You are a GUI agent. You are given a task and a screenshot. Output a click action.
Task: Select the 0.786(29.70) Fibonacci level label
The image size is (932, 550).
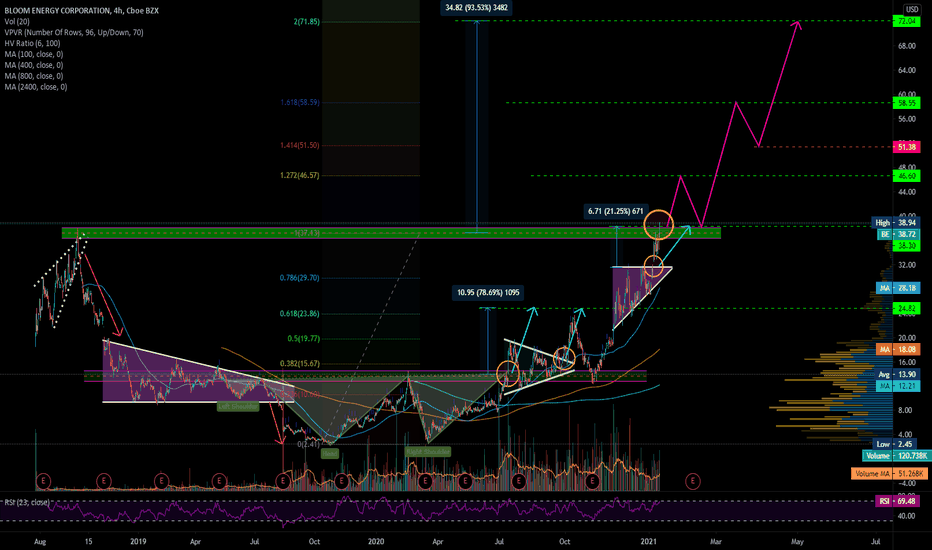(300, 278)
